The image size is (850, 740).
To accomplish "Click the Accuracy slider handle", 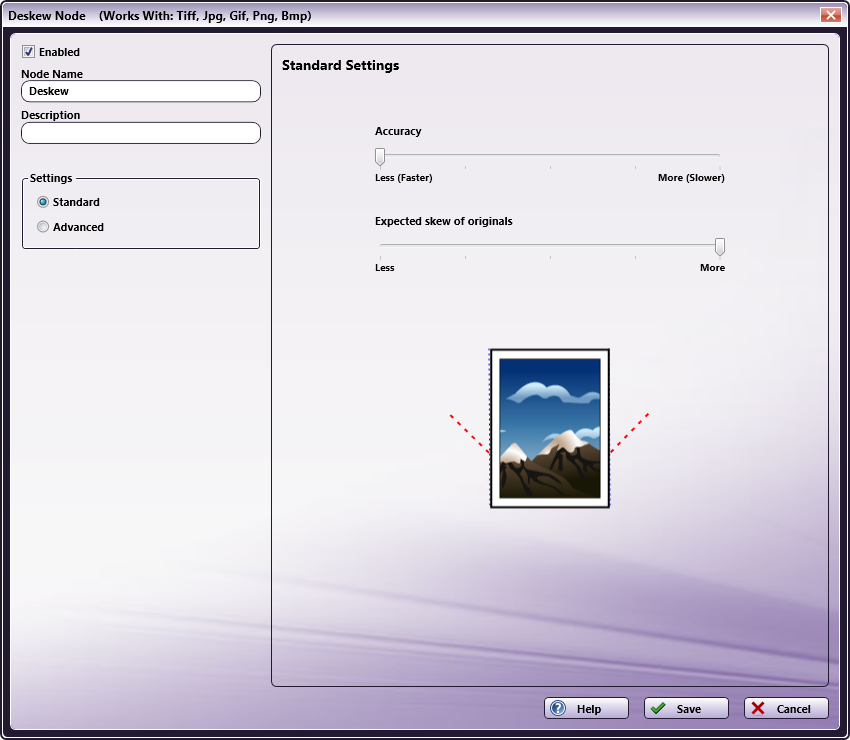I will [x=380, y=157].
